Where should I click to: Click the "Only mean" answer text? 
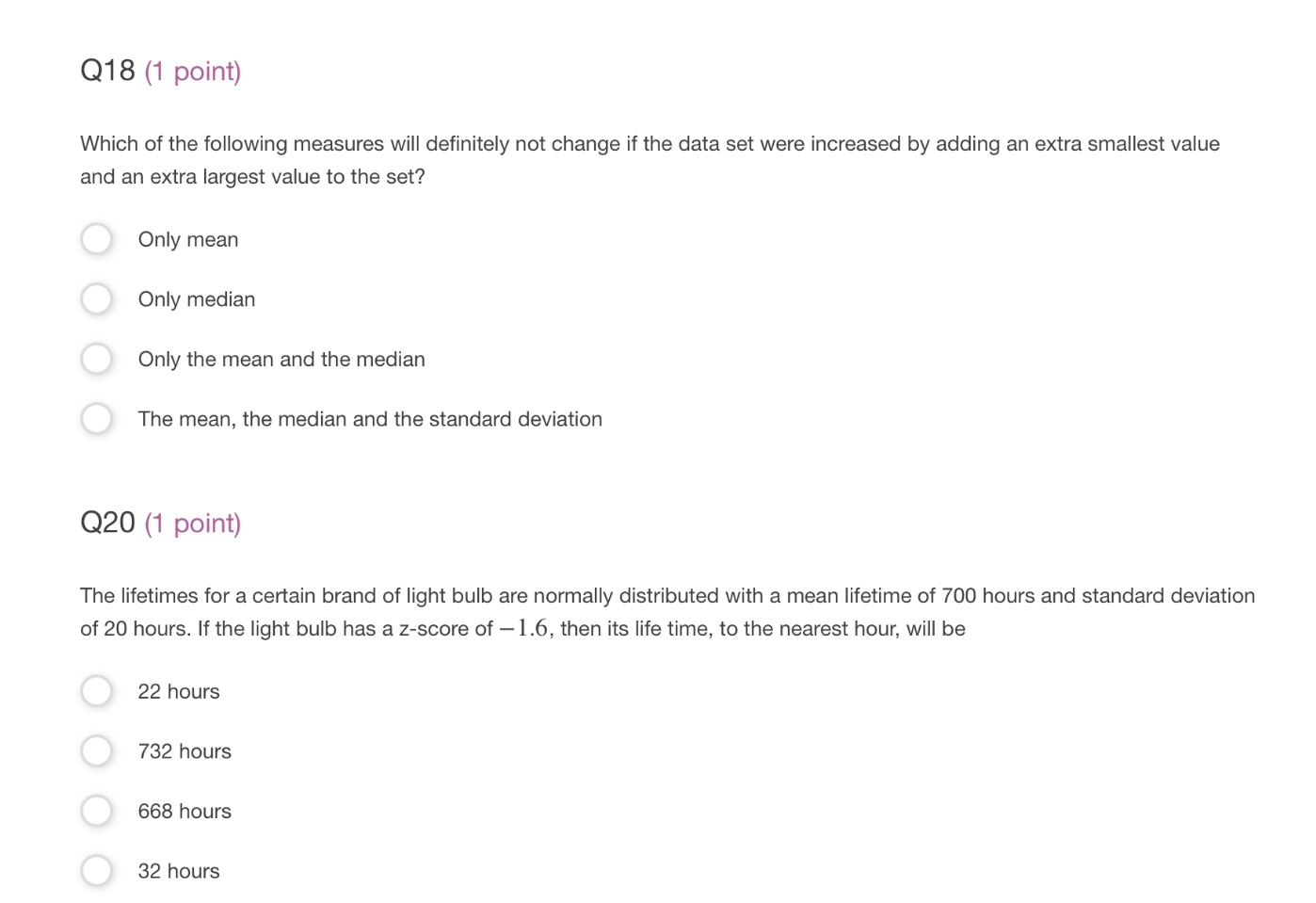tap(187, 239)
